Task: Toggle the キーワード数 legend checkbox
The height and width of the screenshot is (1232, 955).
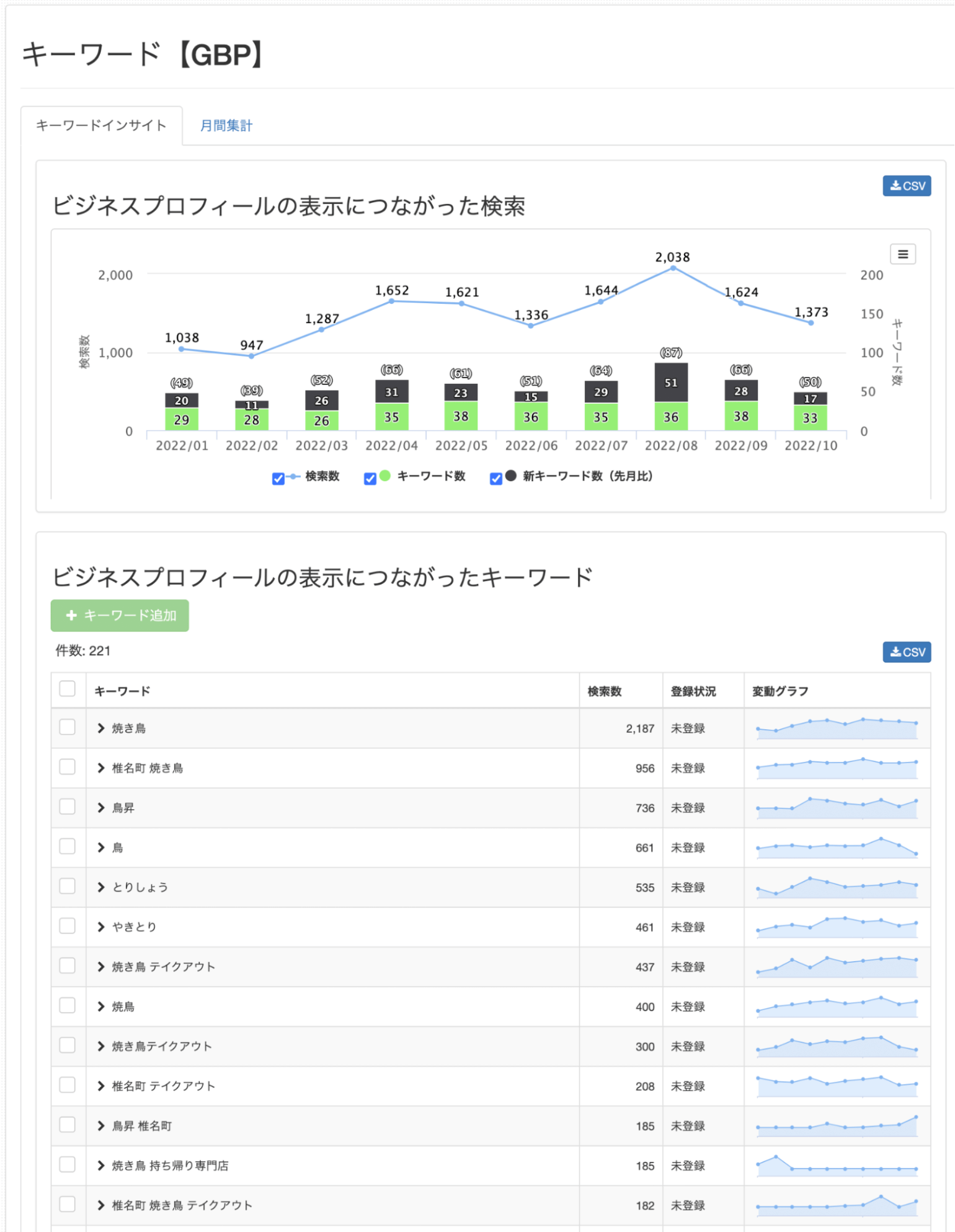Action: (370, 479)
